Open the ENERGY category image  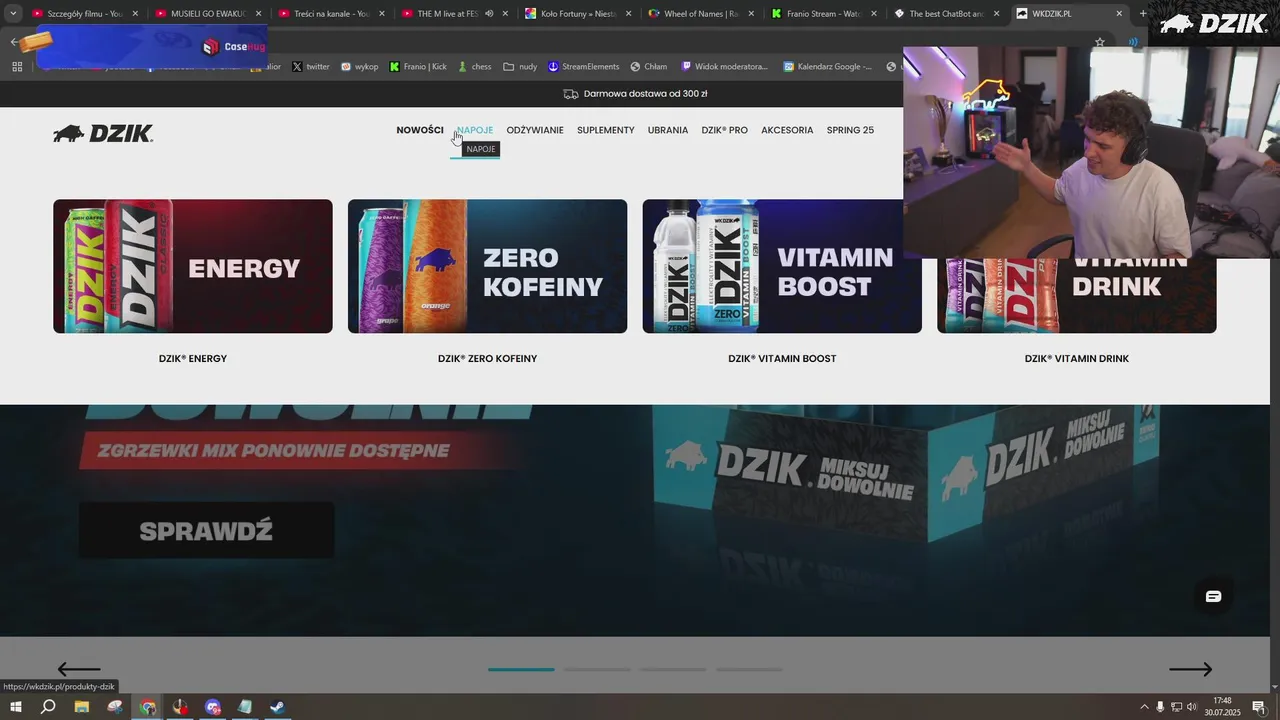[x=193, y=266]
